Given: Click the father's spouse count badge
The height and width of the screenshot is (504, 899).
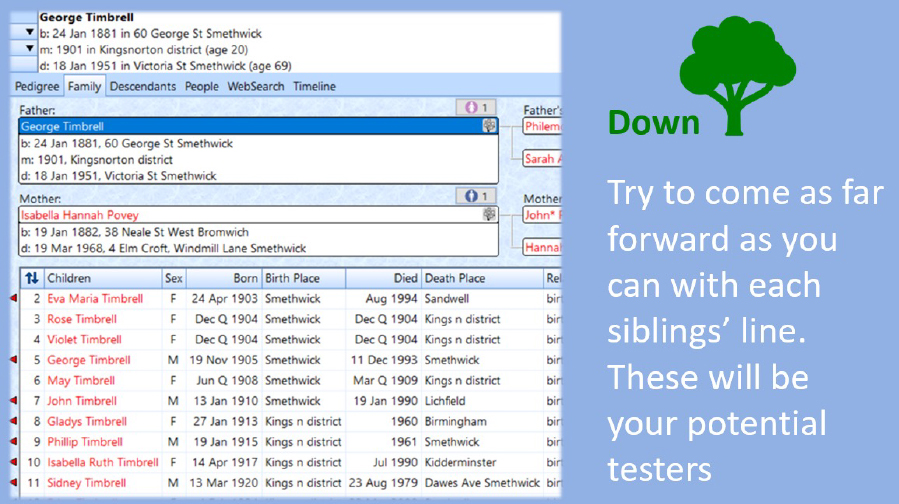Looking at the screenshot, I should (x=476, y=108).
